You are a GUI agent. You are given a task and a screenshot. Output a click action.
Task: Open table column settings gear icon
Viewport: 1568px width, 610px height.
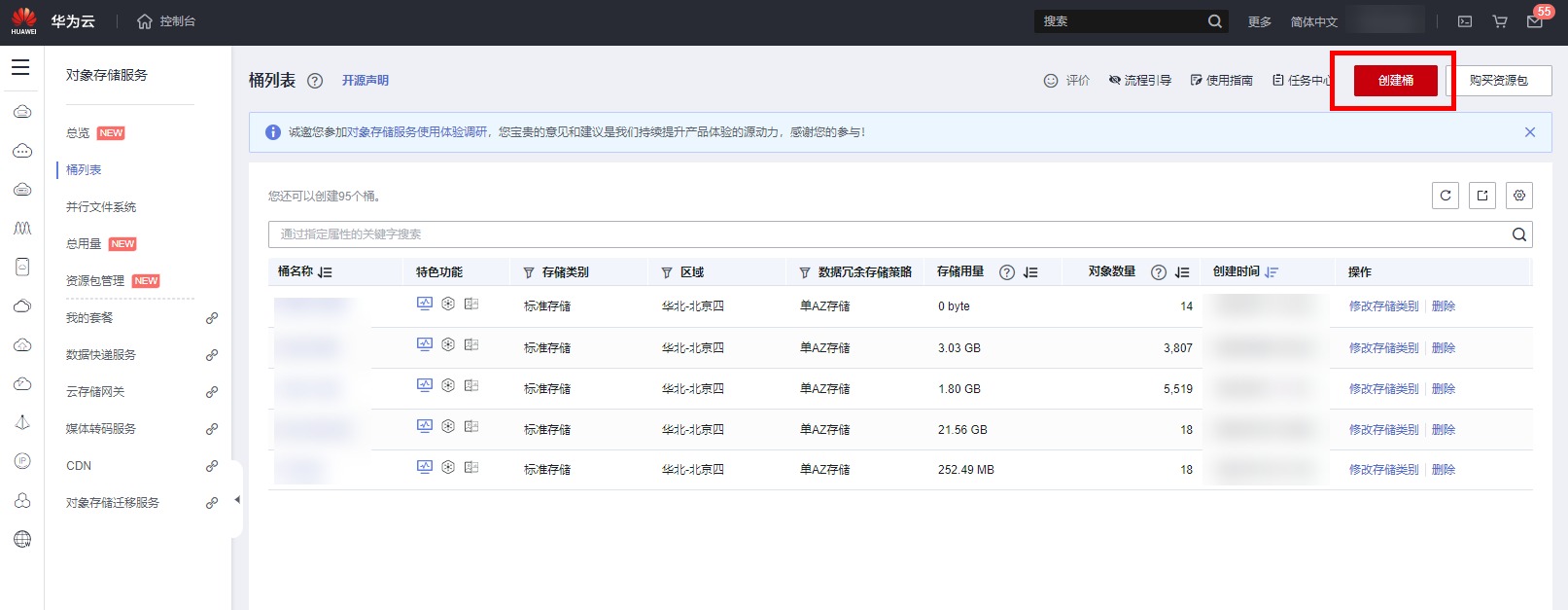(1519, 196)
